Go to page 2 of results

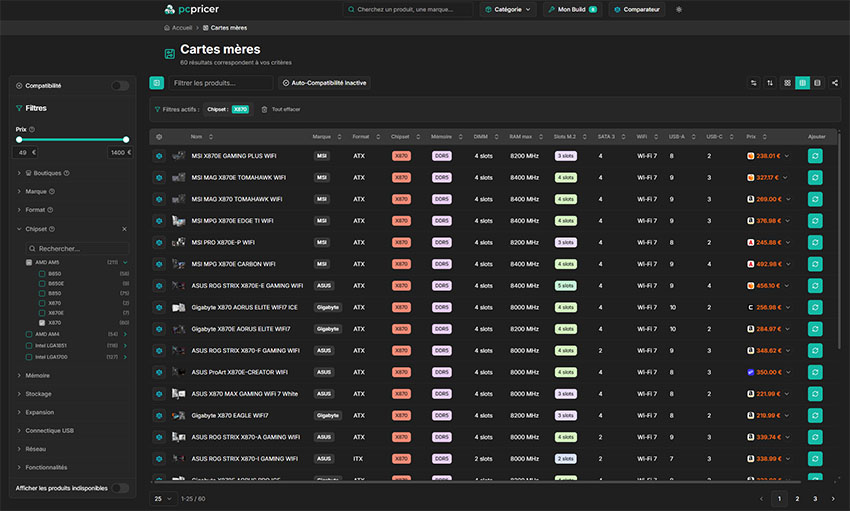[797, 498]
